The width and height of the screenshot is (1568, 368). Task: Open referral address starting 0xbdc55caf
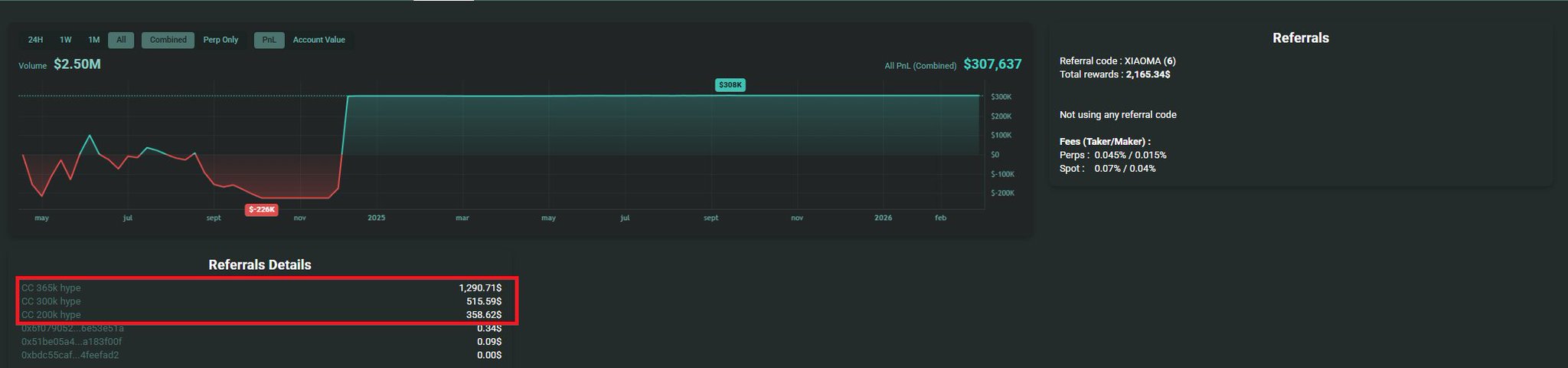coord(70,355)
